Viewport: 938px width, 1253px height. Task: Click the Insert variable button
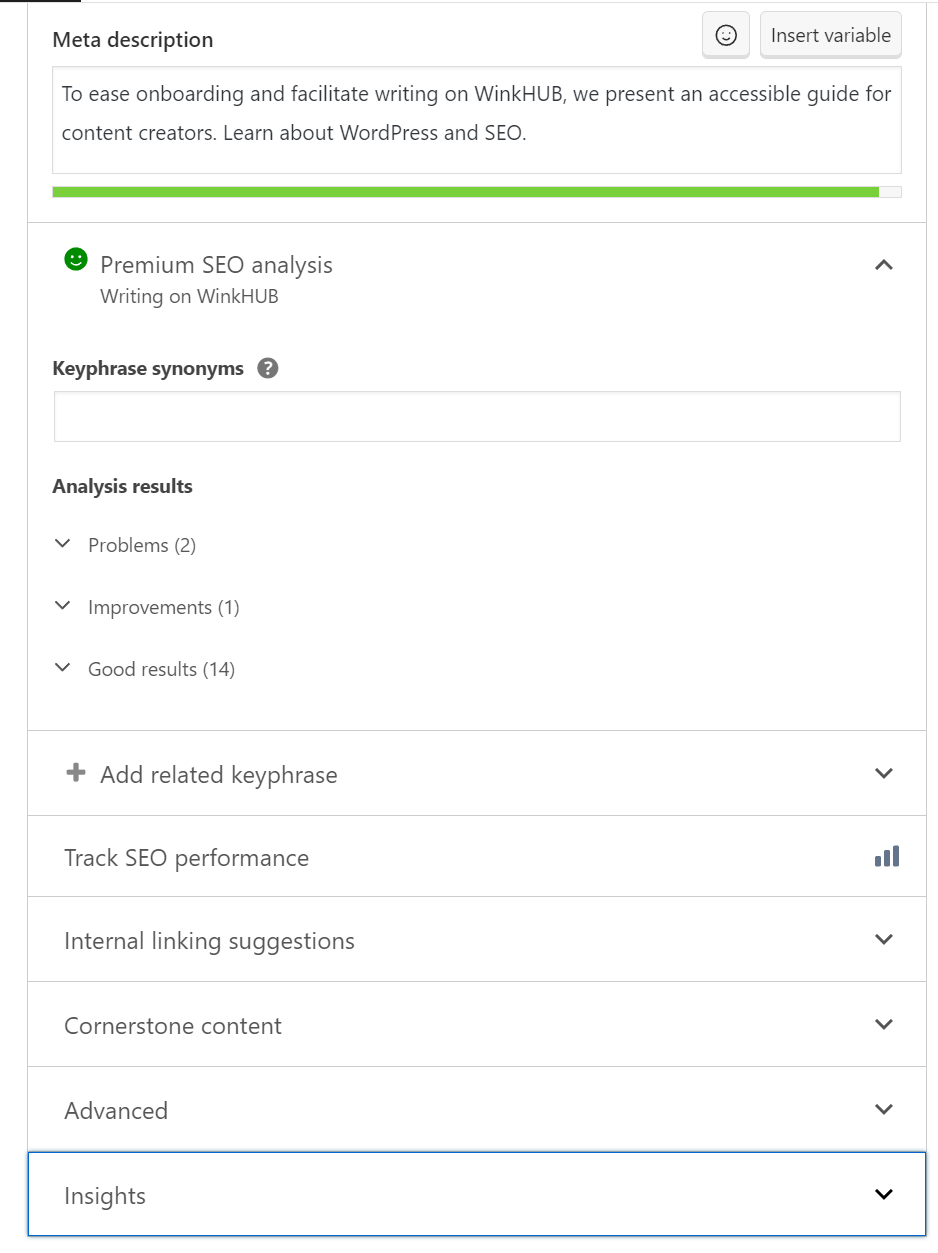point(831,35)
